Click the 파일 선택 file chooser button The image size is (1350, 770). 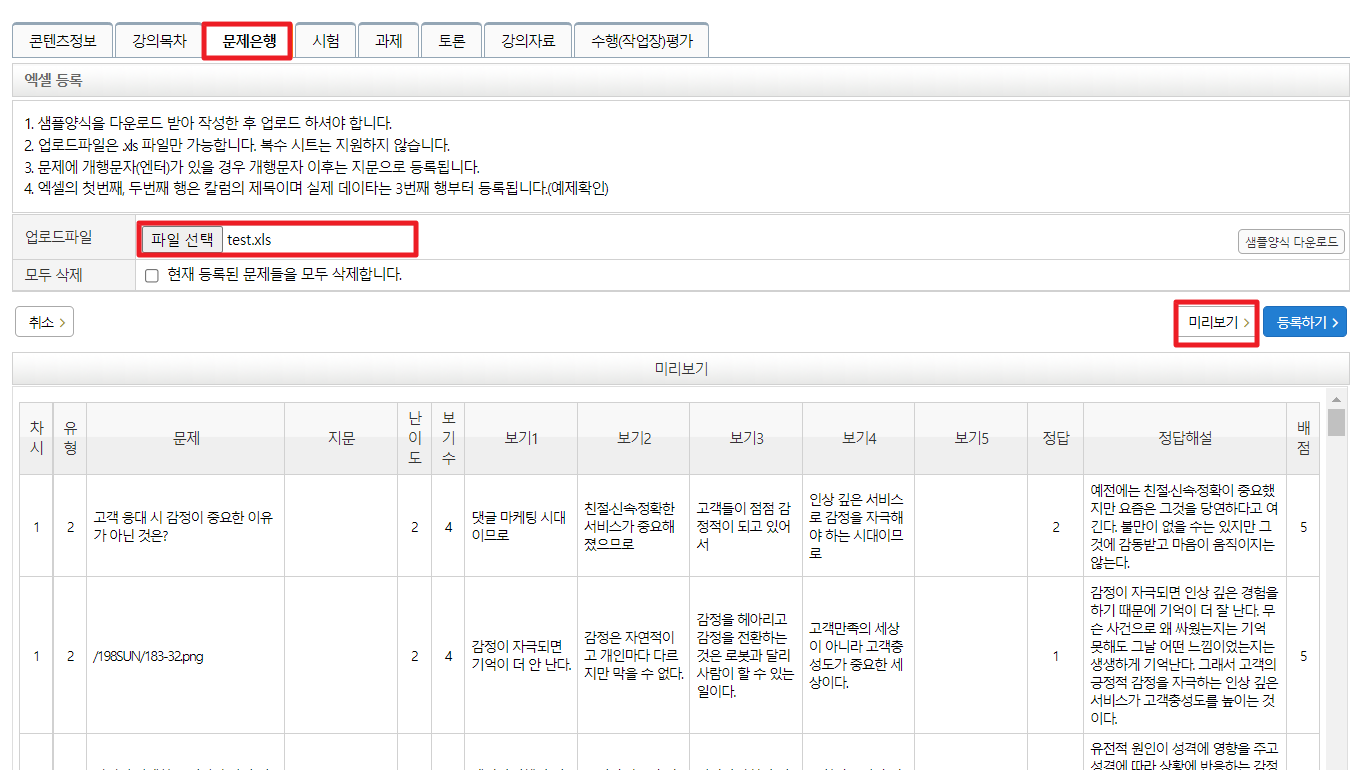point(182,239)
